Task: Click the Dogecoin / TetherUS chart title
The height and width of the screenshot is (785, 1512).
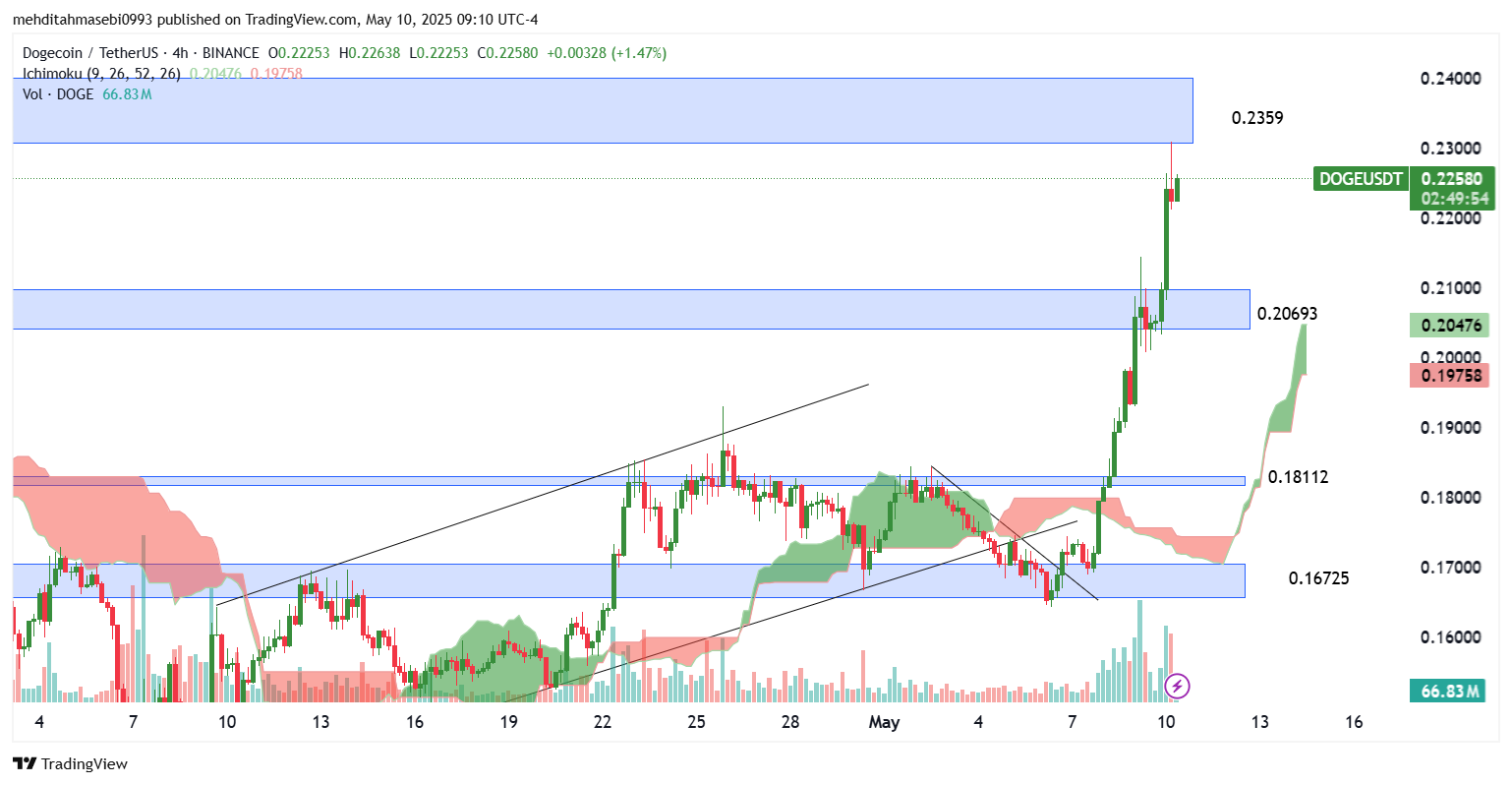Action: pyautogui.click(x=88, y=53)
